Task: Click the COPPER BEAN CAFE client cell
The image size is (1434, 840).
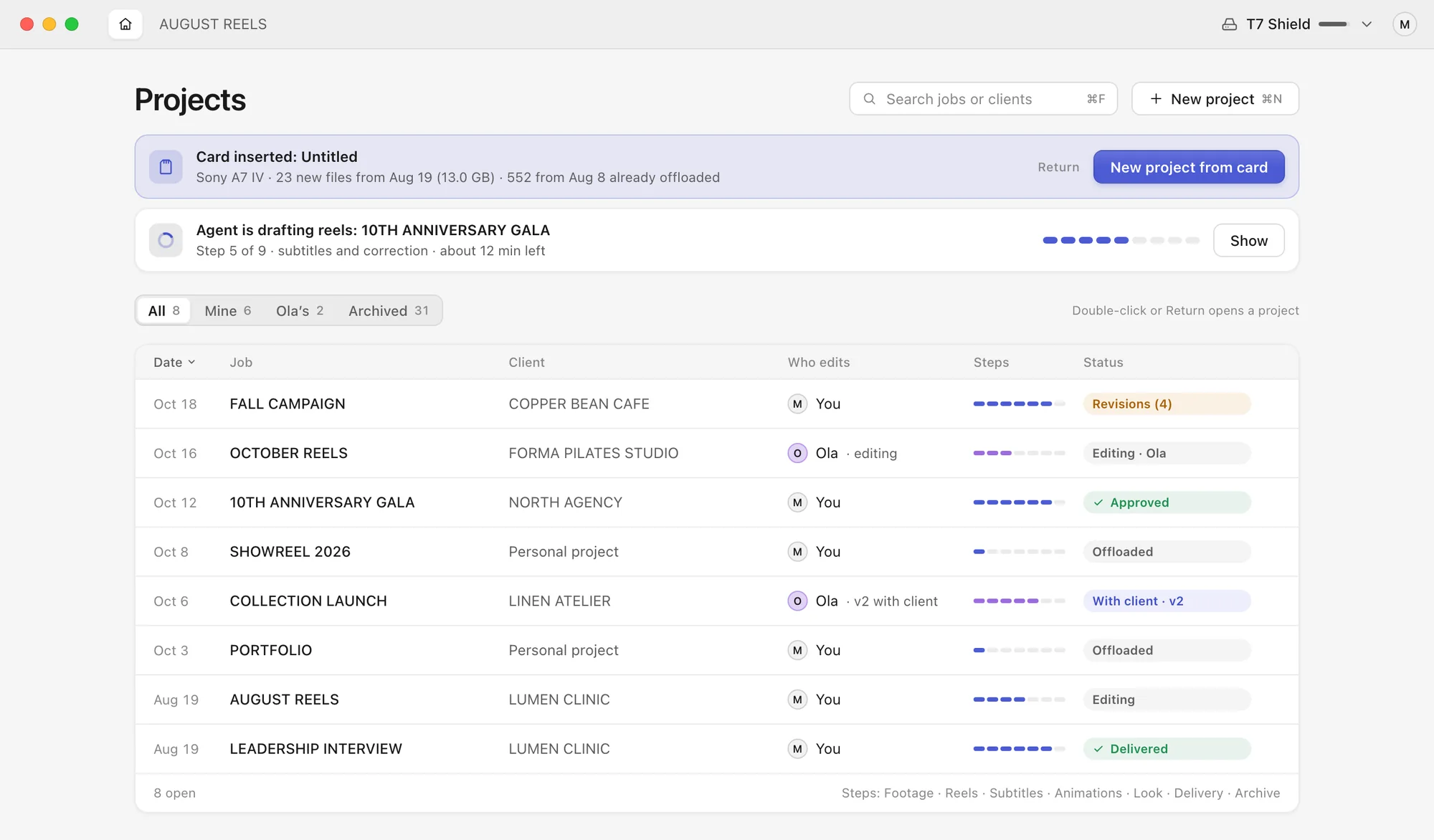Action: click(579, 404)
